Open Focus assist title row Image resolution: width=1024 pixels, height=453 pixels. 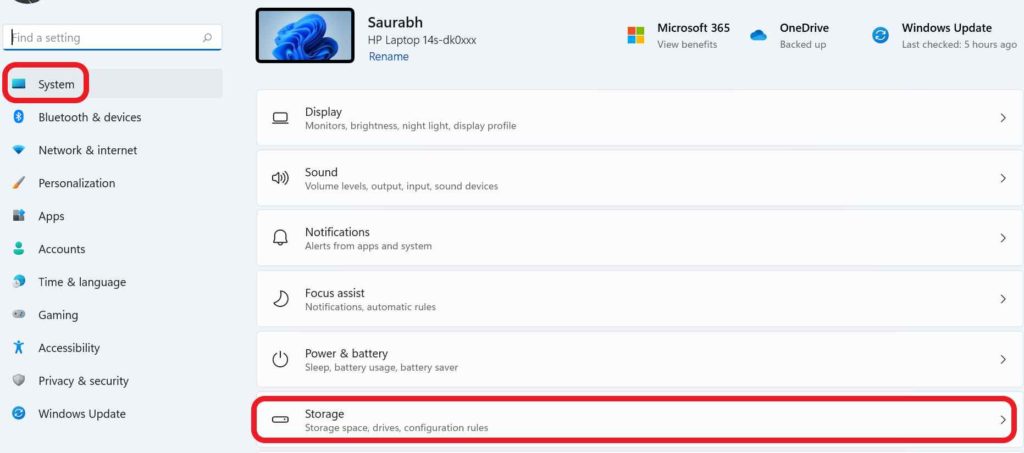(640, 299)
